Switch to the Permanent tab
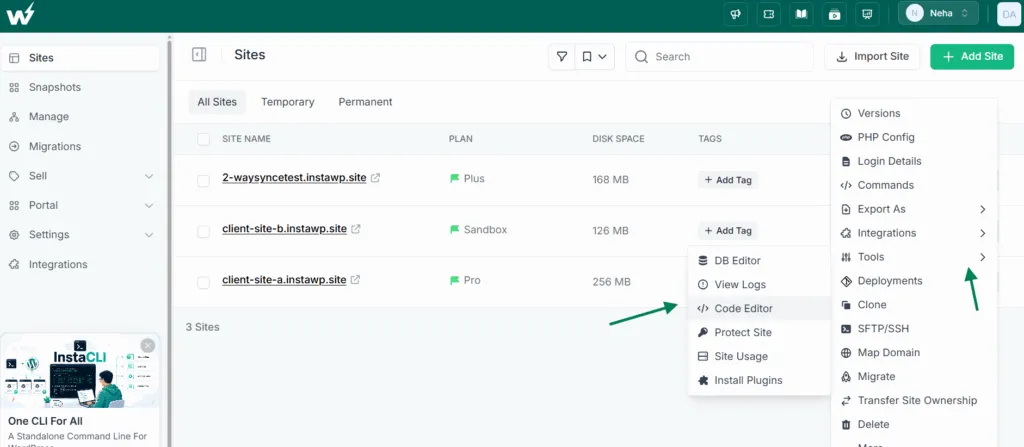Viewport: 1024px width, 447px height. tap(365, 102)
